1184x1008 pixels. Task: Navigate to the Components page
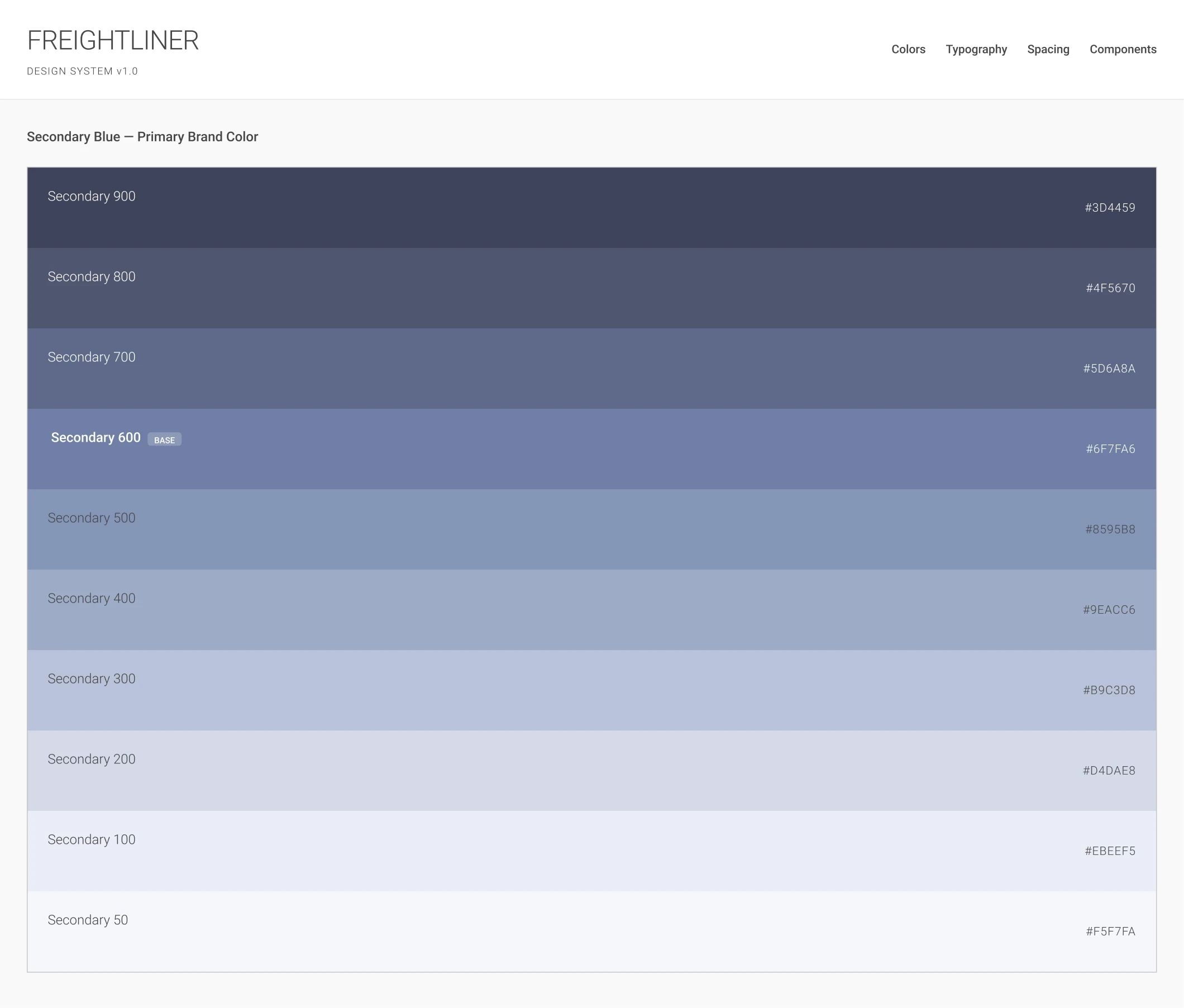pos(1122,49)
